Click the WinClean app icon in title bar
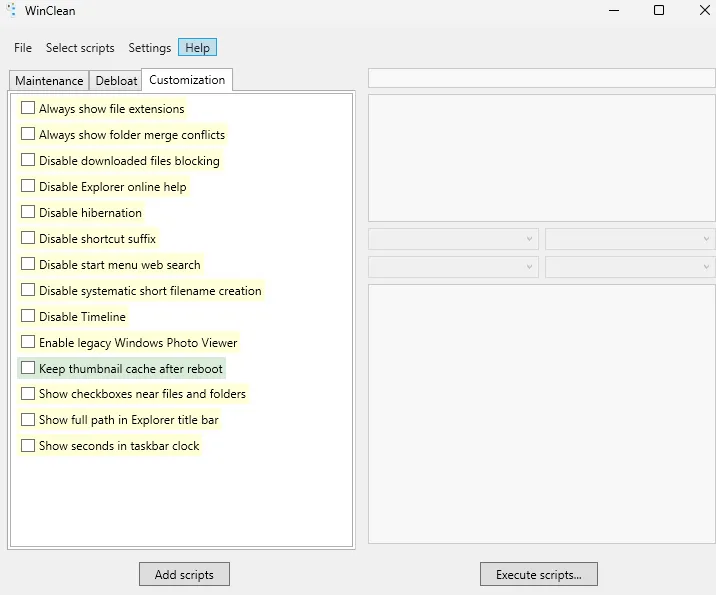The width and height of the screenshot is (716, 595). [x=11, y=11]
